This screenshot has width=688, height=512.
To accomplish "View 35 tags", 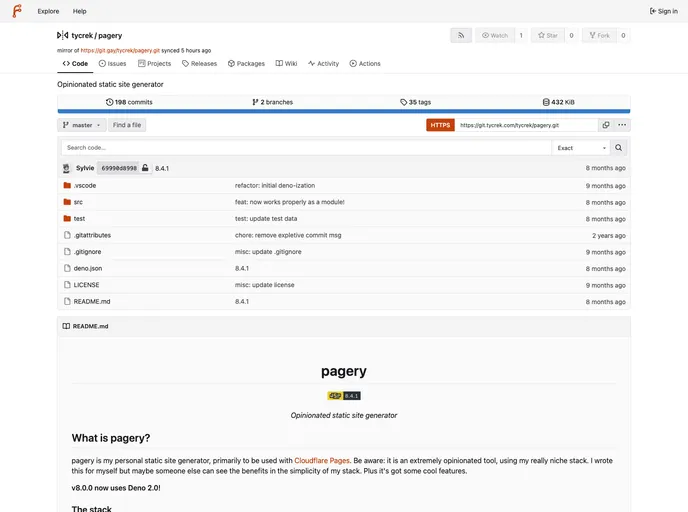I will point(416,102).
